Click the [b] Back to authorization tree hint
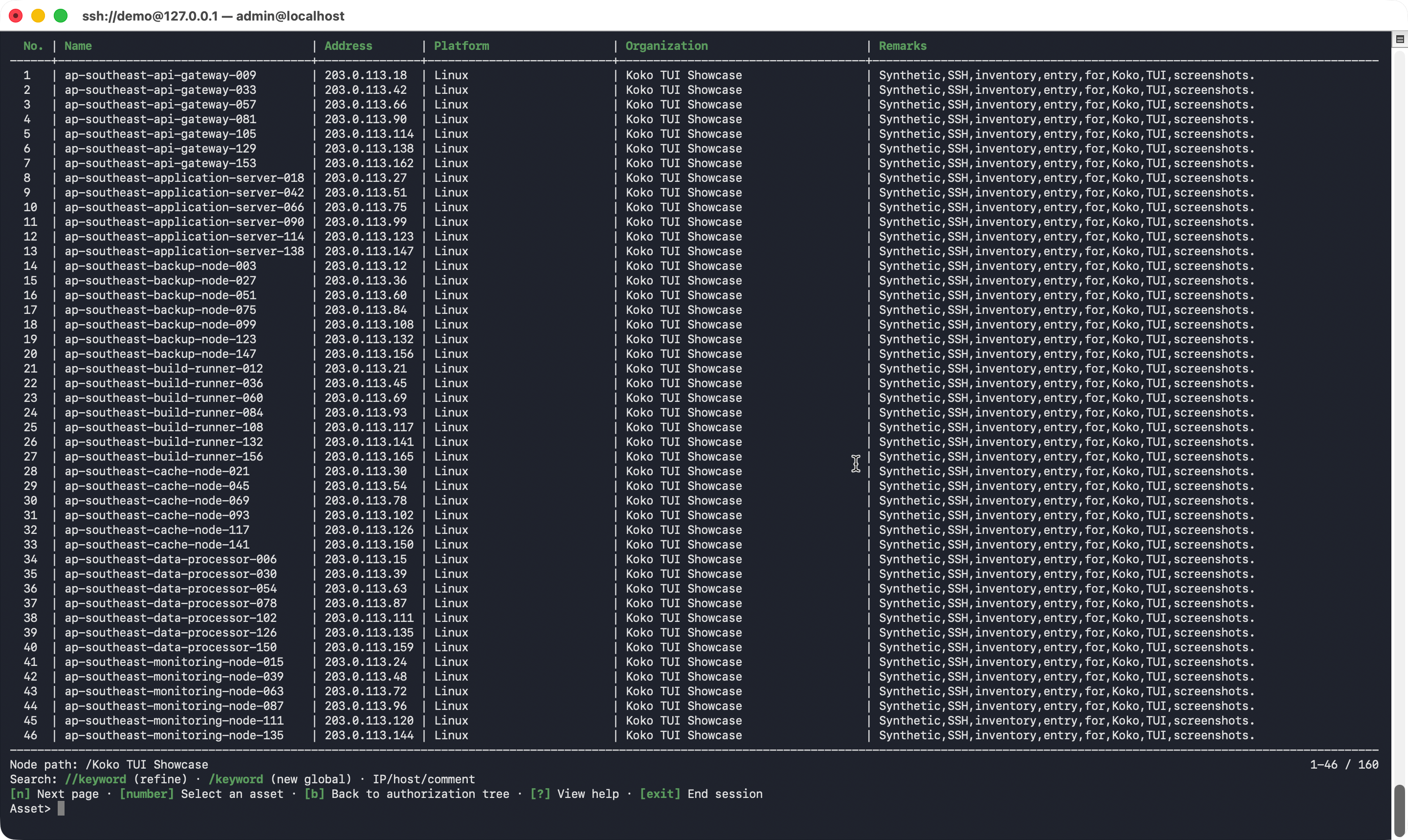Screen dimensions: 1408x840 pos(407,794)
